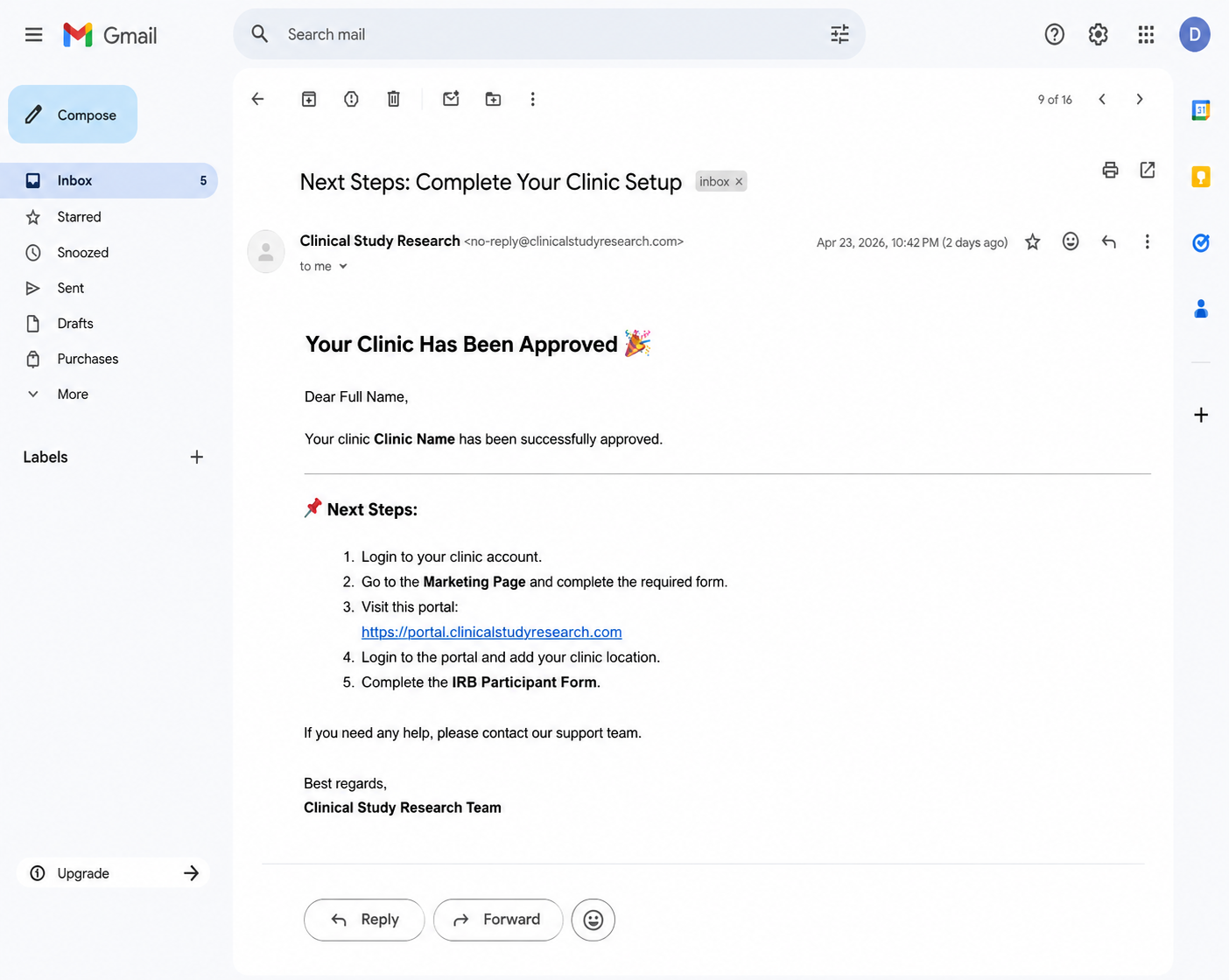Open toolbar more options menu
The height and width of the screenshot is (980, 1229).
click(532, 99)
